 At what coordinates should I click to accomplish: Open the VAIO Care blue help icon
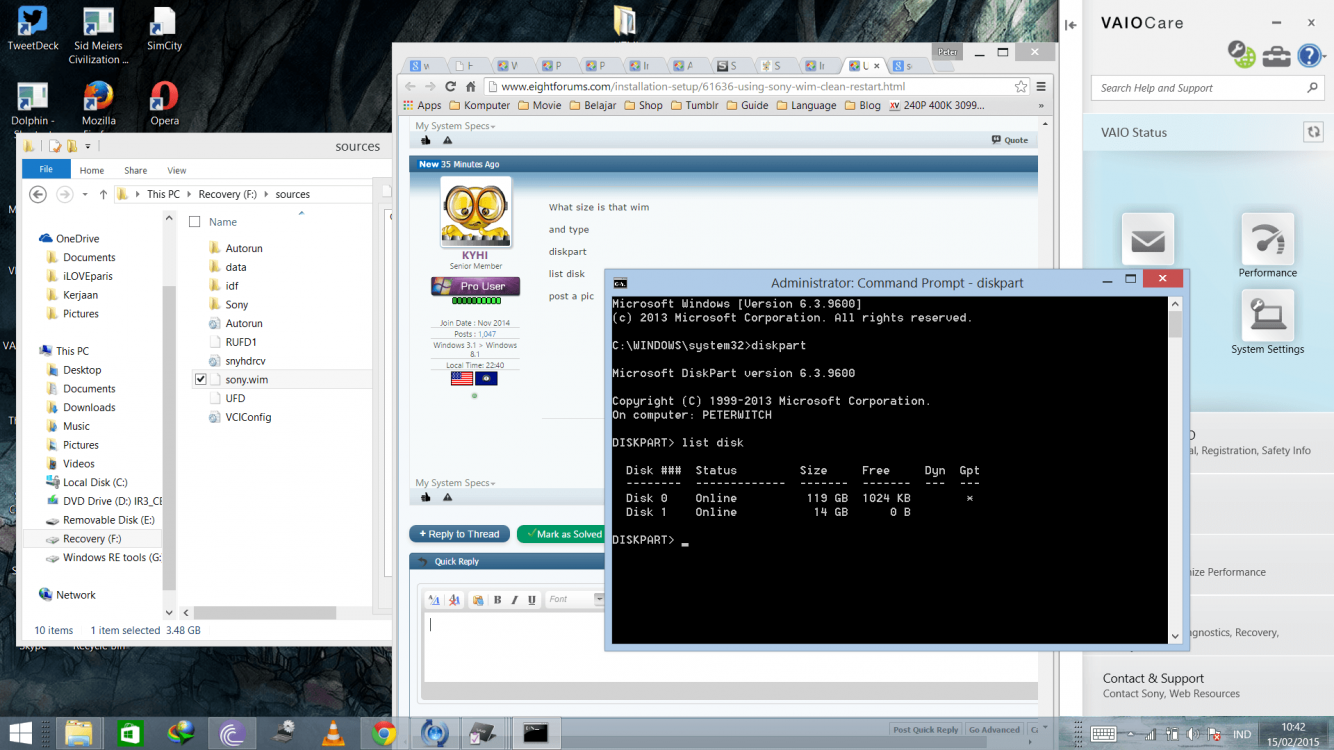(1308, 55)
